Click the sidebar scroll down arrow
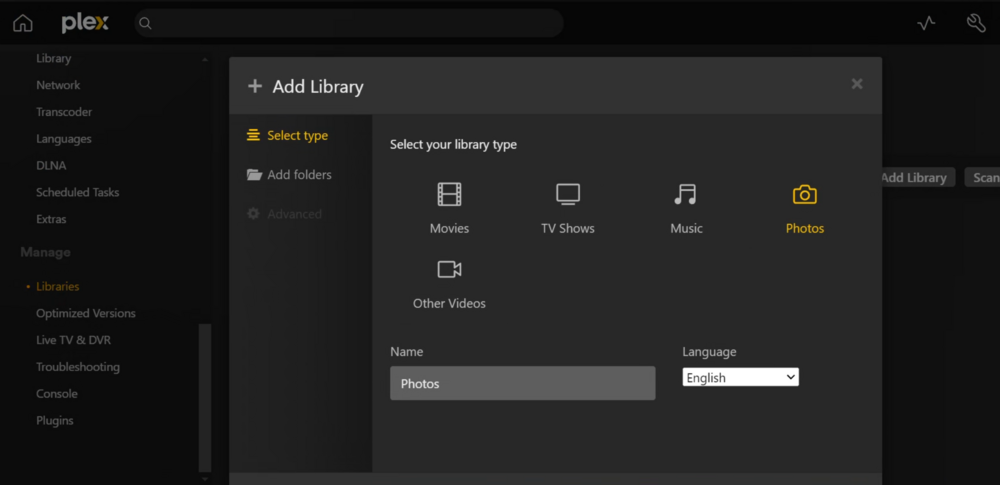The height and width of the screenshot is (485, 1000). tap(205, 478)
